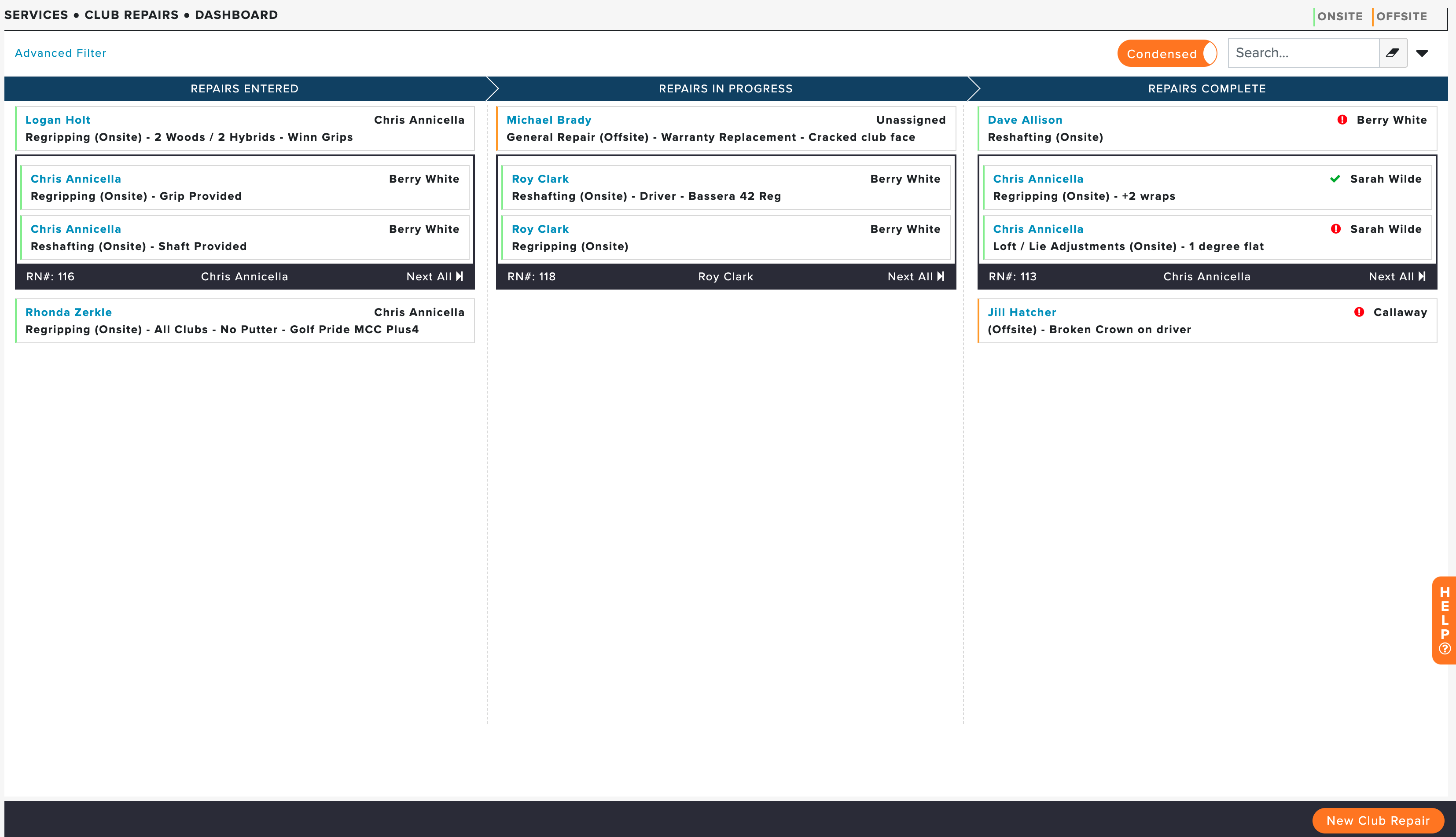The width and height of the screenshot is (1456, 837).
Task: Toggle the Condensed view switch
Action: click(x=1167, y=53)
